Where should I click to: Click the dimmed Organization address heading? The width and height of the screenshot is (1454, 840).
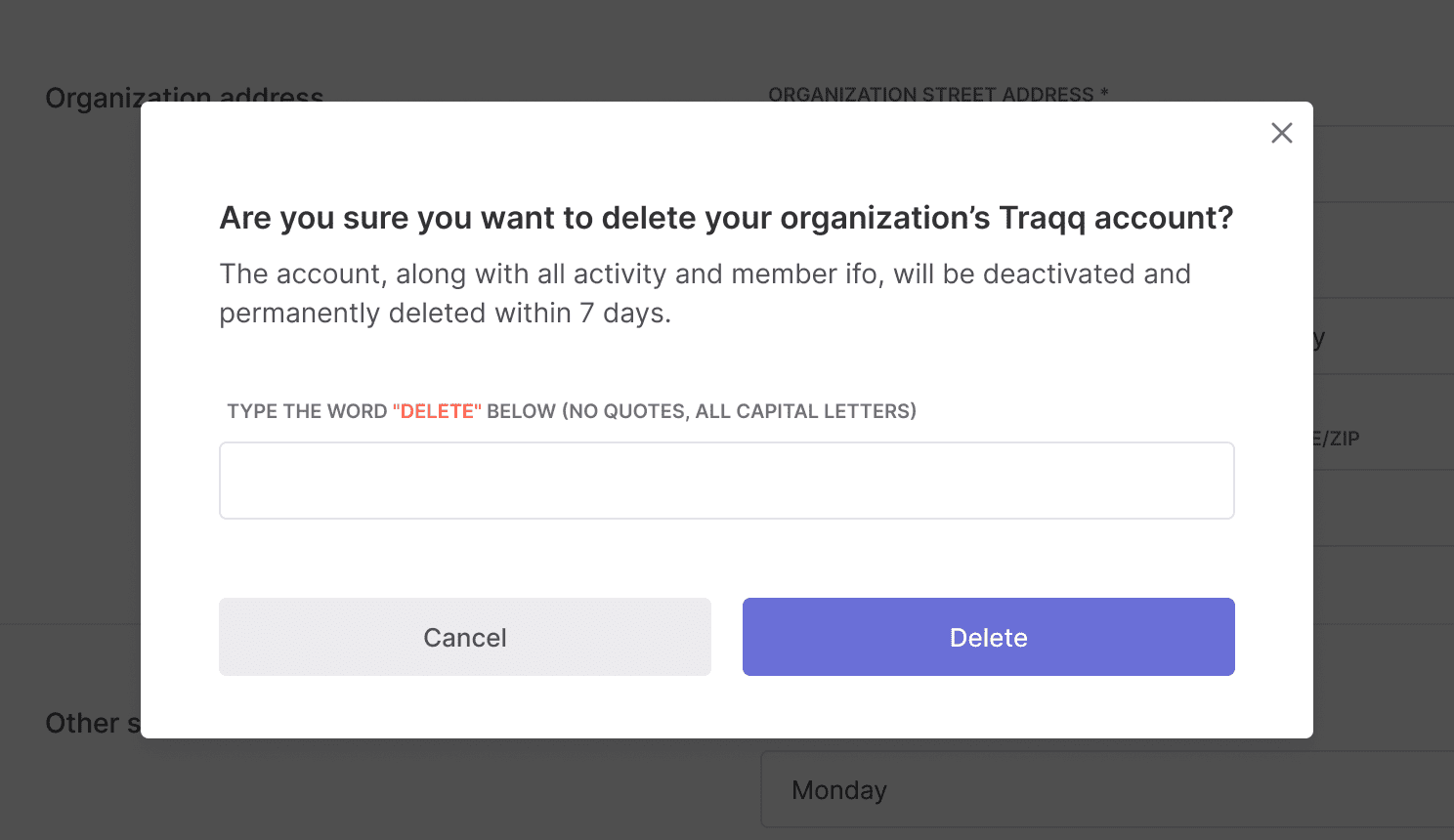(185, 97)
